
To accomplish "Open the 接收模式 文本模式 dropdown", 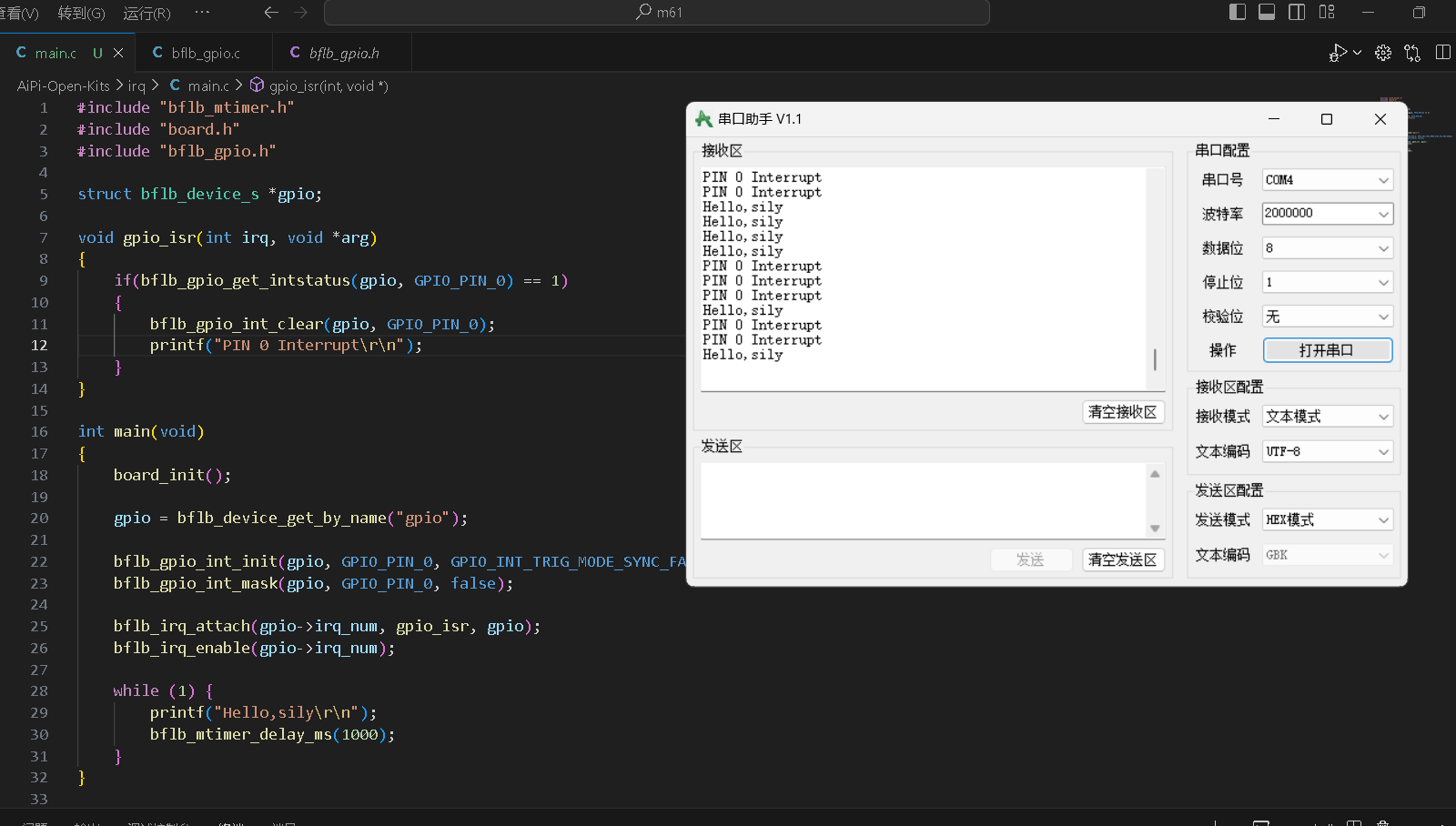I will (x=1328, y=417).
